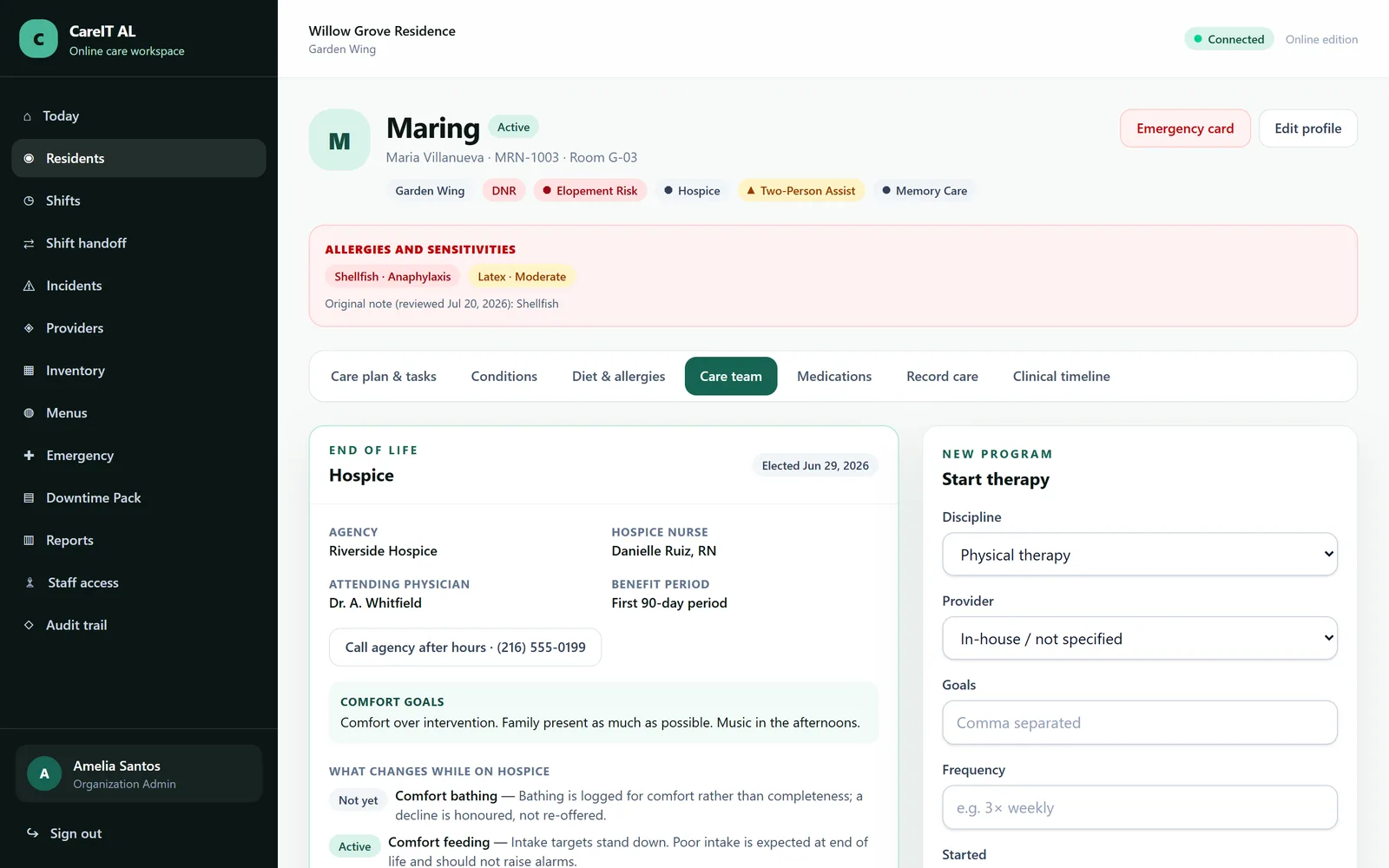Viewport: 1389px width, 868px height.
Task: Click the Providers diamond icon
Action: 29,328
